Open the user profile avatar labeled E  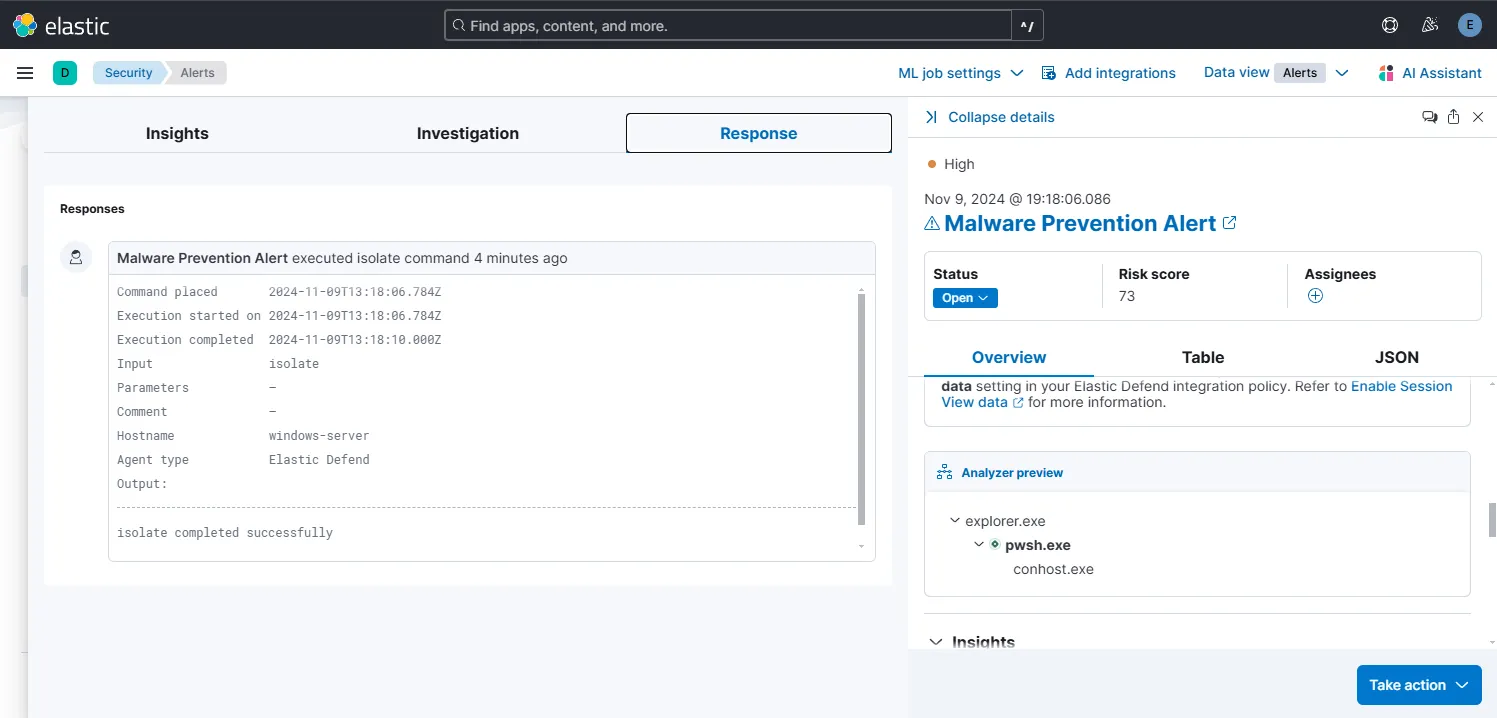1469,24
